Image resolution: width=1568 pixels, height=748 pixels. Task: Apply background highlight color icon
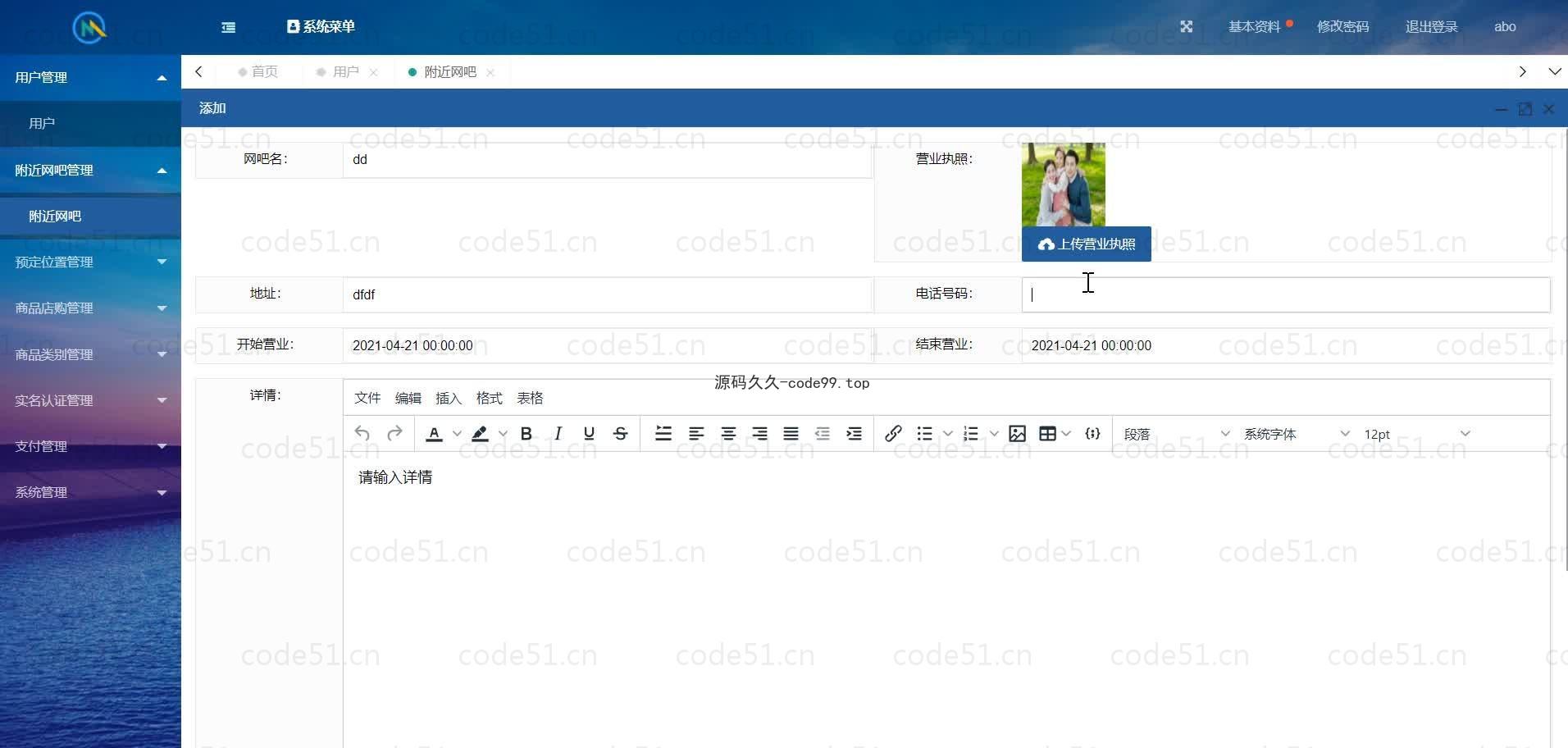pos(481,434)
